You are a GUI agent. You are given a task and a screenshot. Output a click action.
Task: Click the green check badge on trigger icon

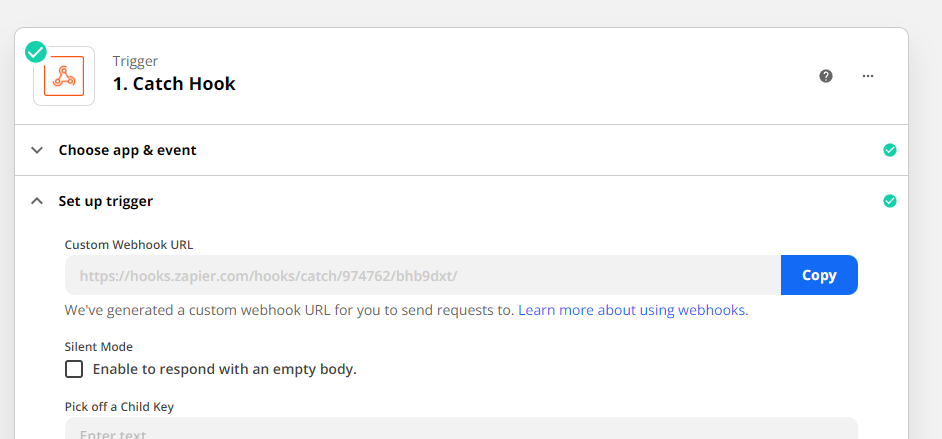(x=35, y=52)
